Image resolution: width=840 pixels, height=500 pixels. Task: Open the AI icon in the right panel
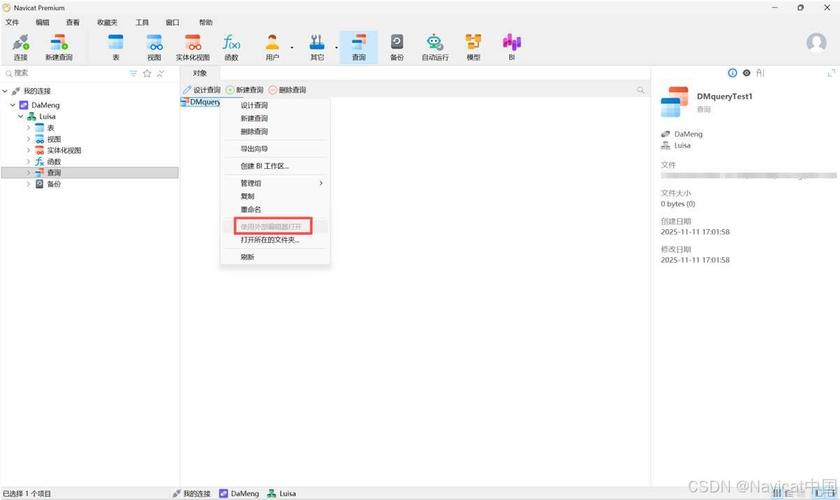[x=760, y=73]
